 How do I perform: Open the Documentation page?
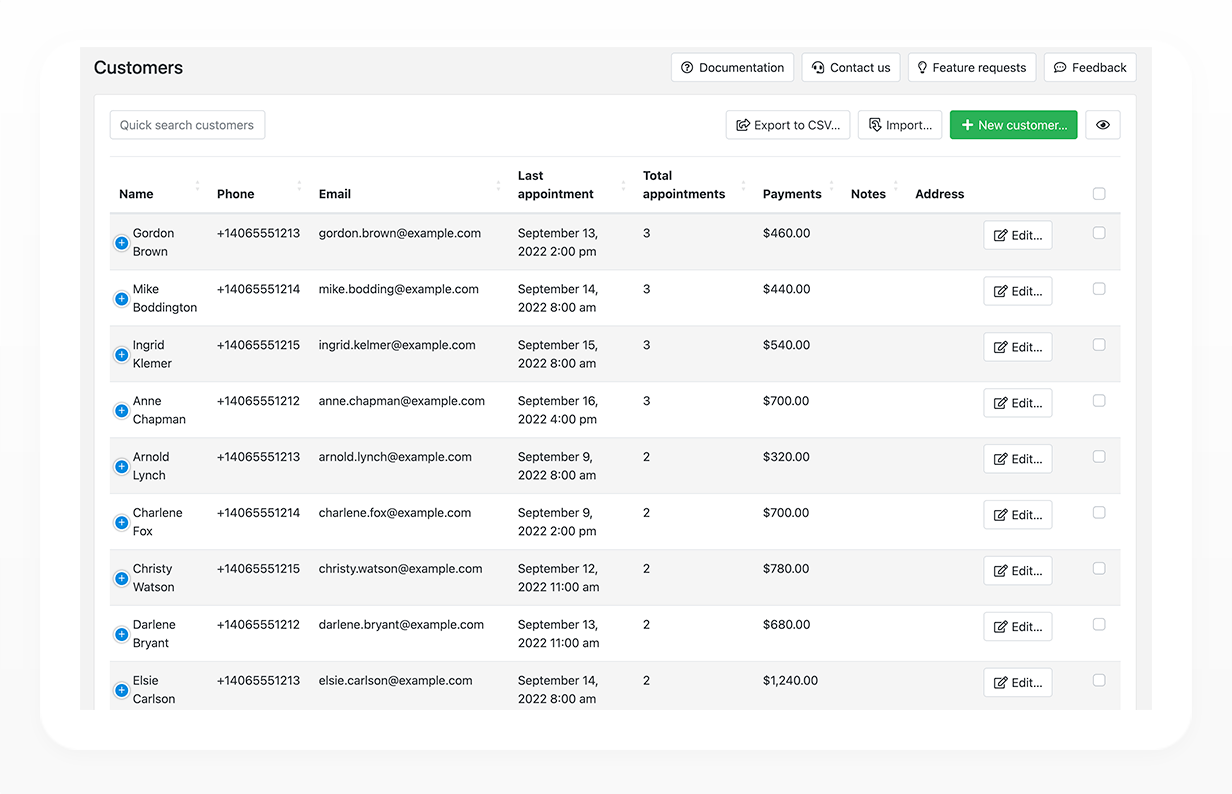tap(732, 68)
